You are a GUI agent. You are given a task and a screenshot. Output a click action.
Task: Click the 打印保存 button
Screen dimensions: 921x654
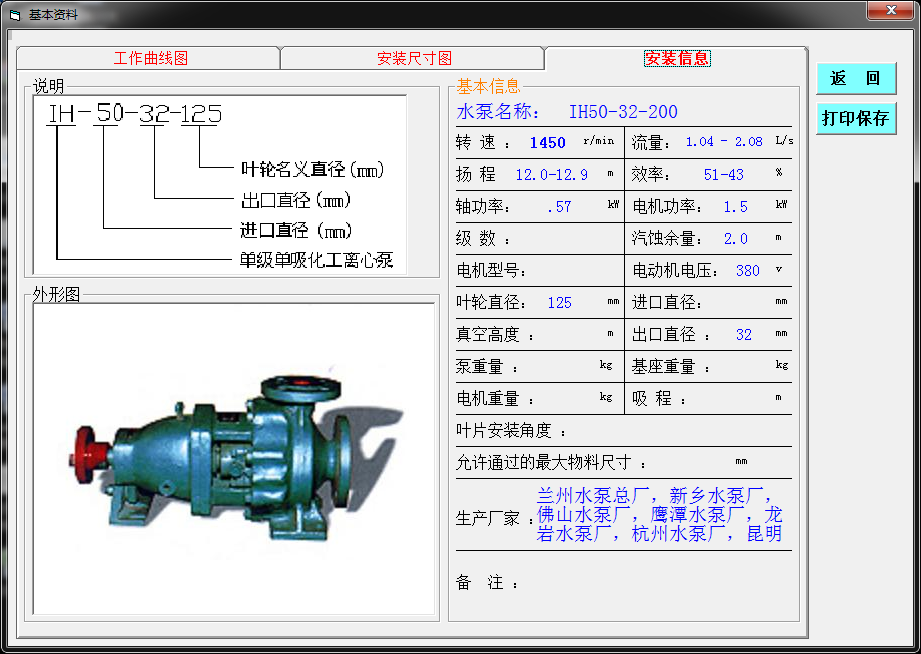point(856,118)
